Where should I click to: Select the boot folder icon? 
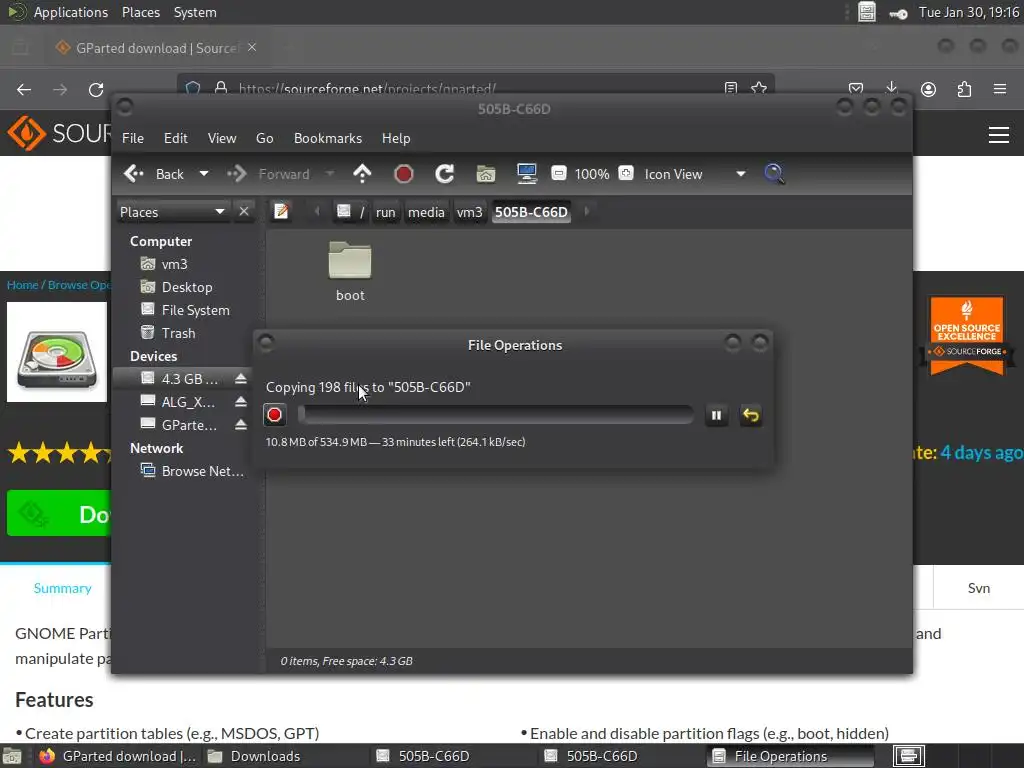pos(350,261)
